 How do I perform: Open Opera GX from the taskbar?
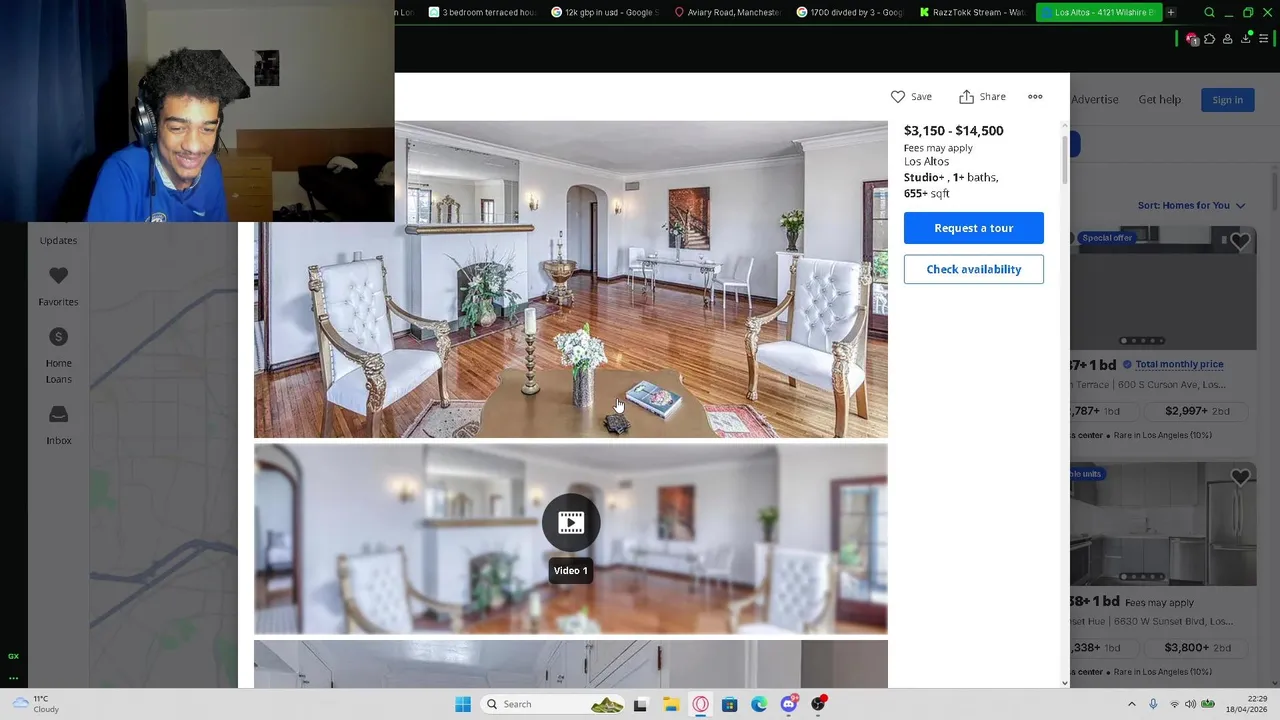(x=700, y=704)
